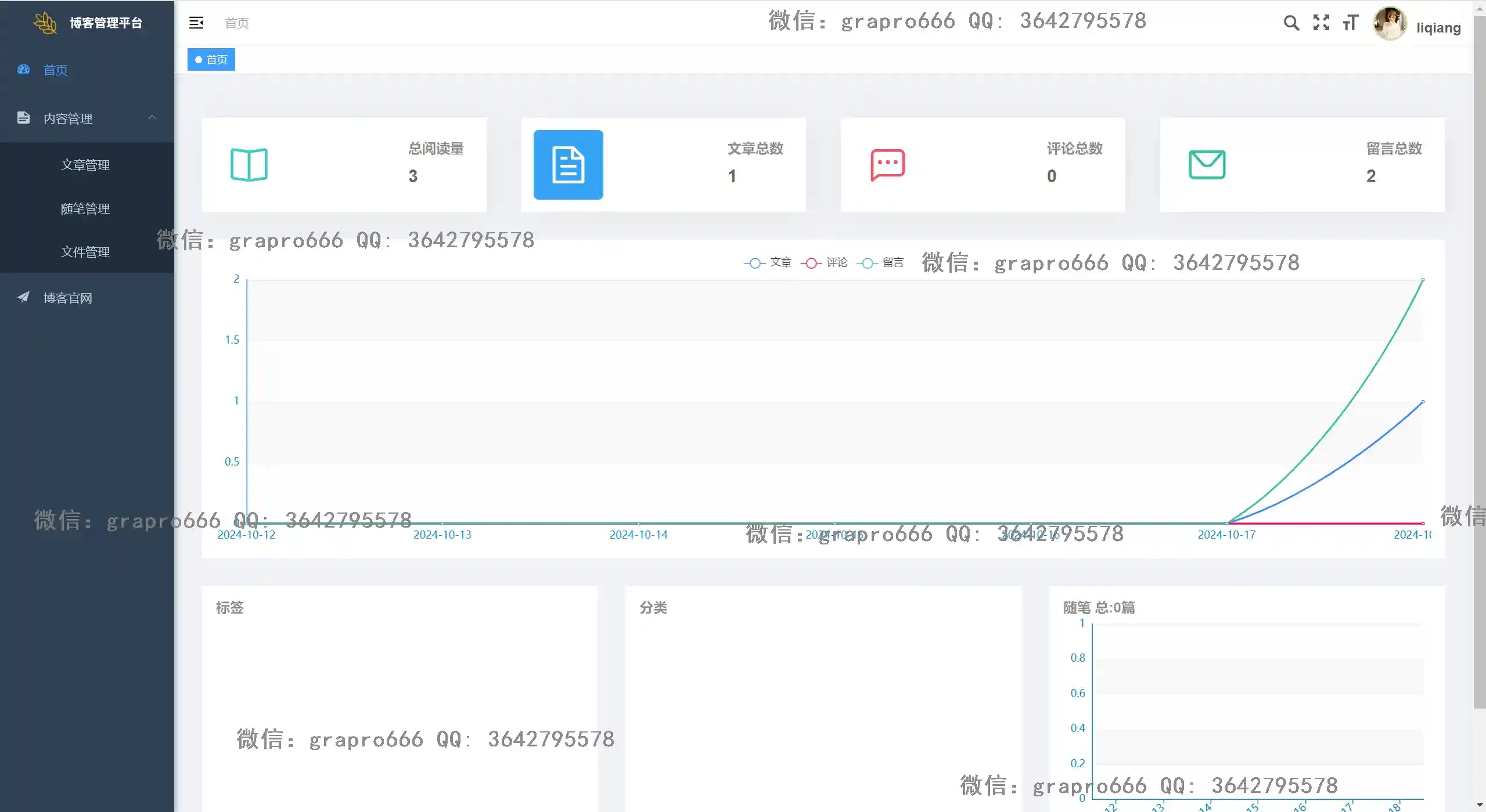
Task: Open the liqiang user avatar menu
Action: pos(1389,24)
